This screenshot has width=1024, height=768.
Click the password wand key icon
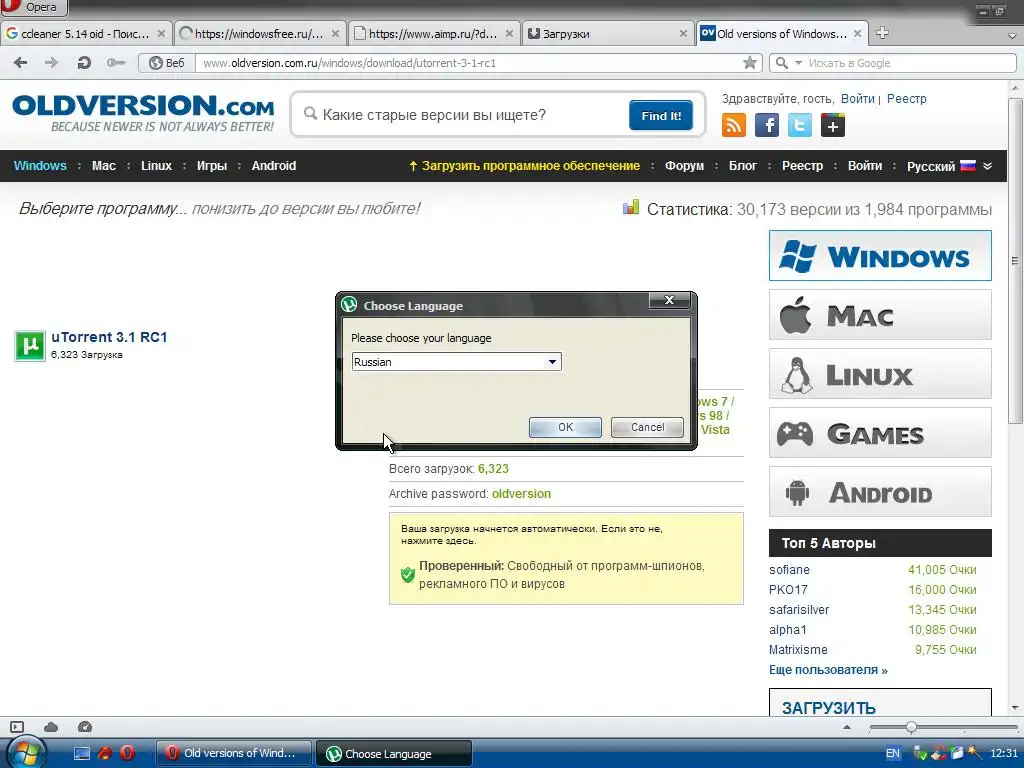116,63
